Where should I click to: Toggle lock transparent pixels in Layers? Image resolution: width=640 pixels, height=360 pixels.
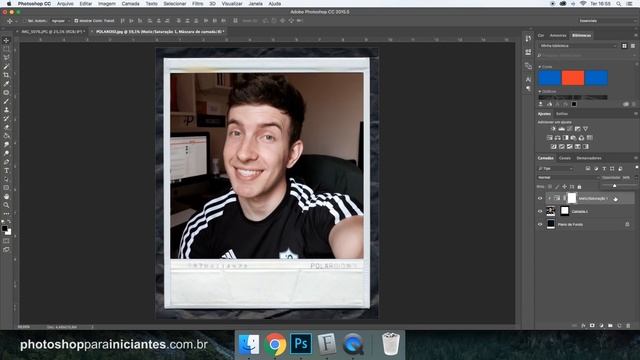coord(550,187)
